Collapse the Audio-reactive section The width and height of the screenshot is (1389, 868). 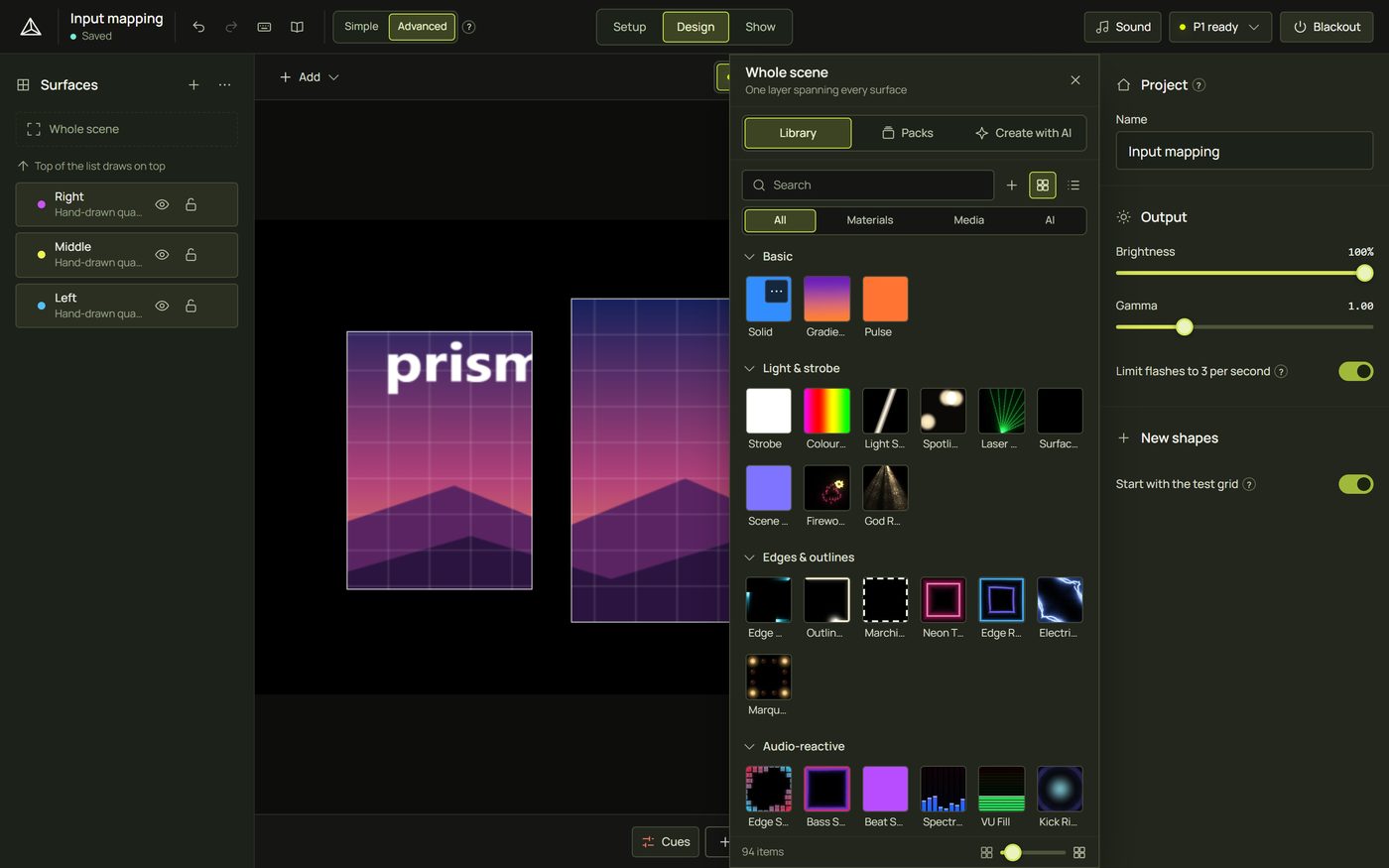coord(749,747)
